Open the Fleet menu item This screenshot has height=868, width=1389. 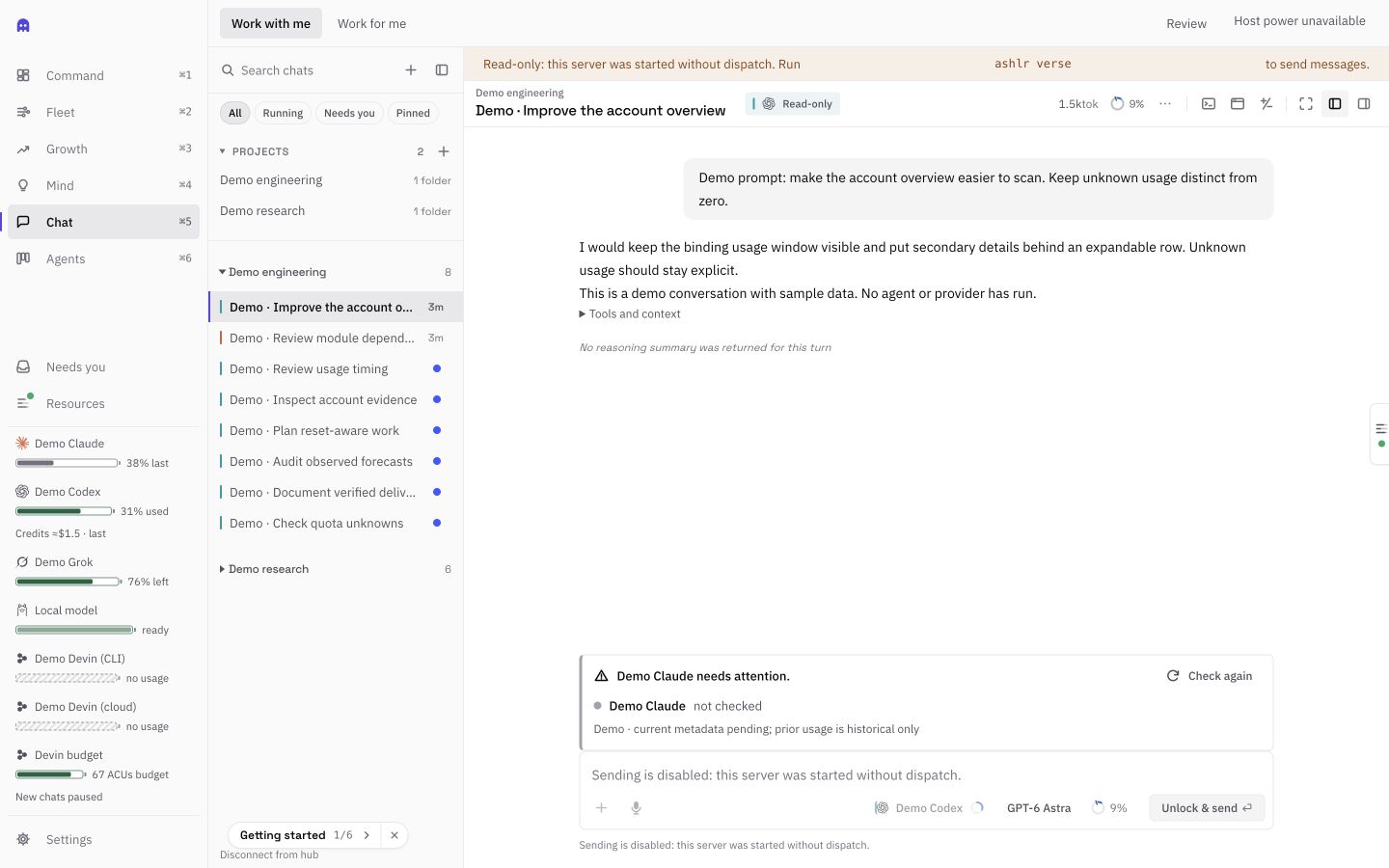click(x=104, y=112)
